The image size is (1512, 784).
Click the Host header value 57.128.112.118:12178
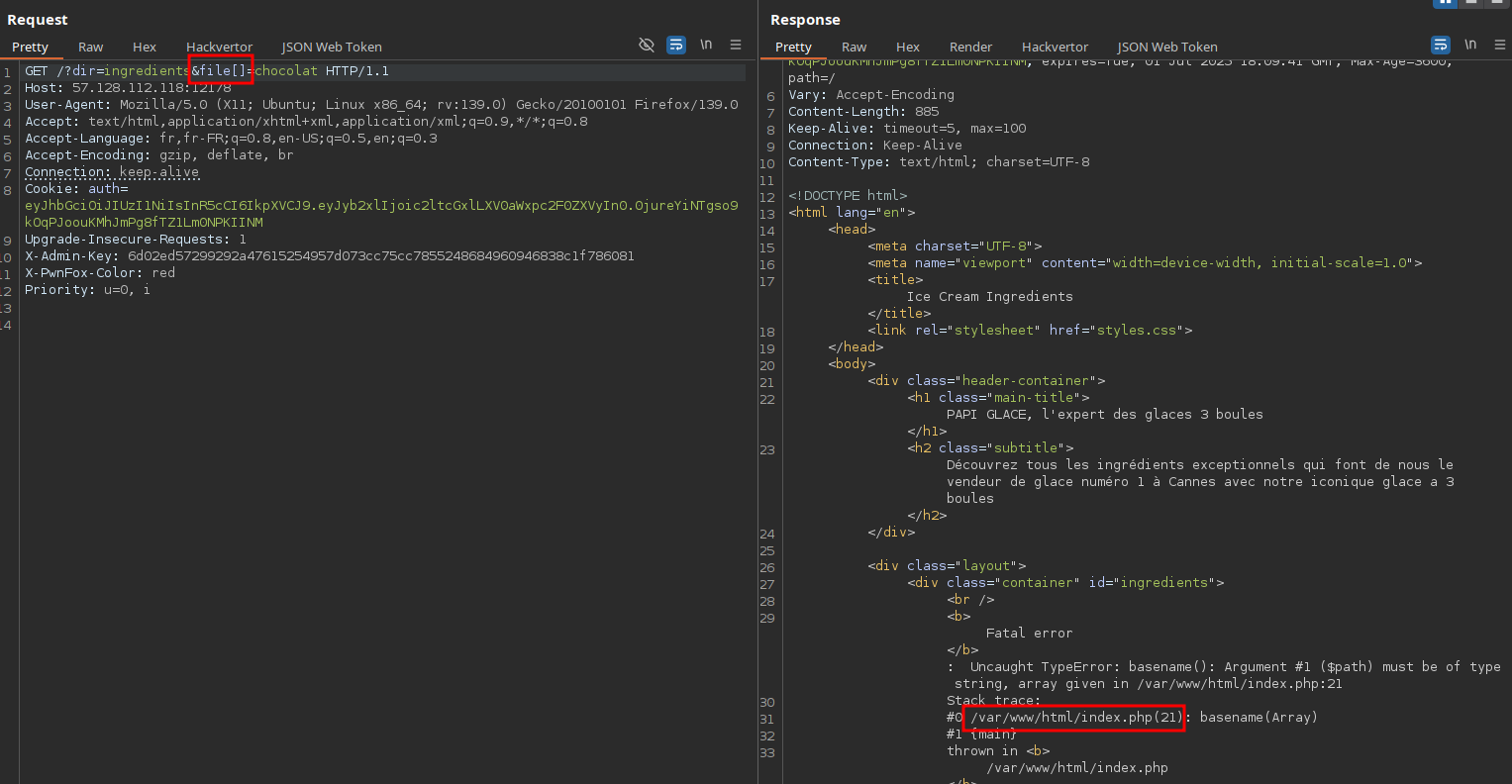coord(151,88)
